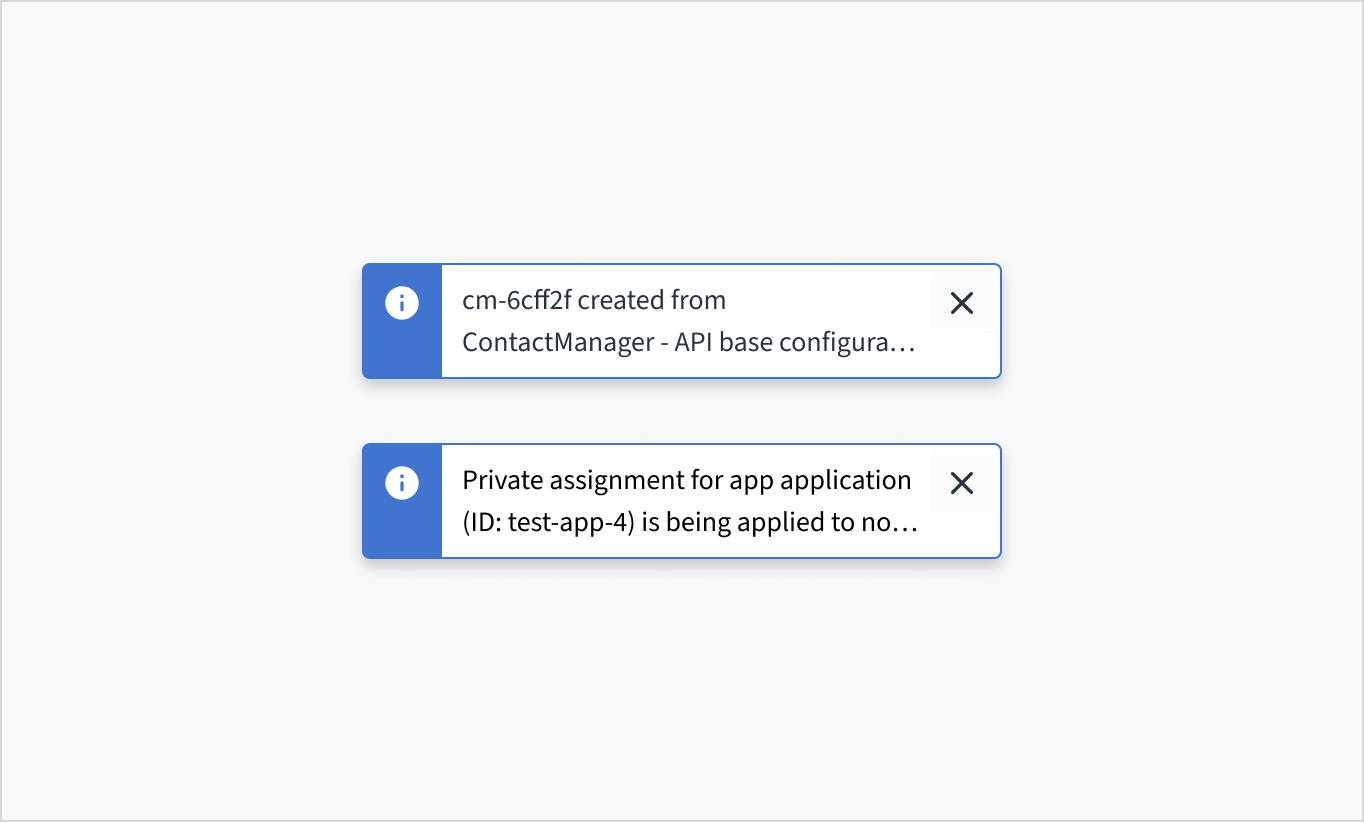The image size is (1364, 822).
Task: Click the "ContactManager - API base configura…" line
Action: [x=688, y=342]
